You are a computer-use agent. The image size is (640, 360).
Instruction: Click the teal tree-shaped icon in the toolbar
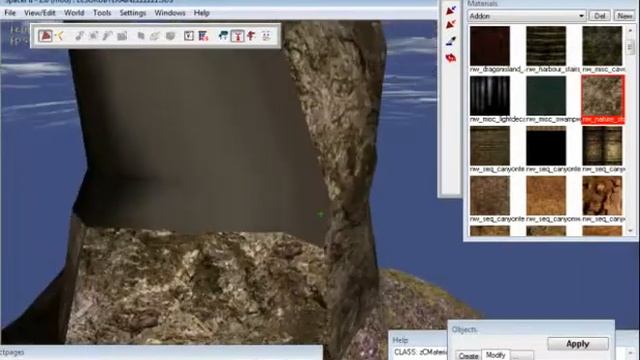point(223,36)
